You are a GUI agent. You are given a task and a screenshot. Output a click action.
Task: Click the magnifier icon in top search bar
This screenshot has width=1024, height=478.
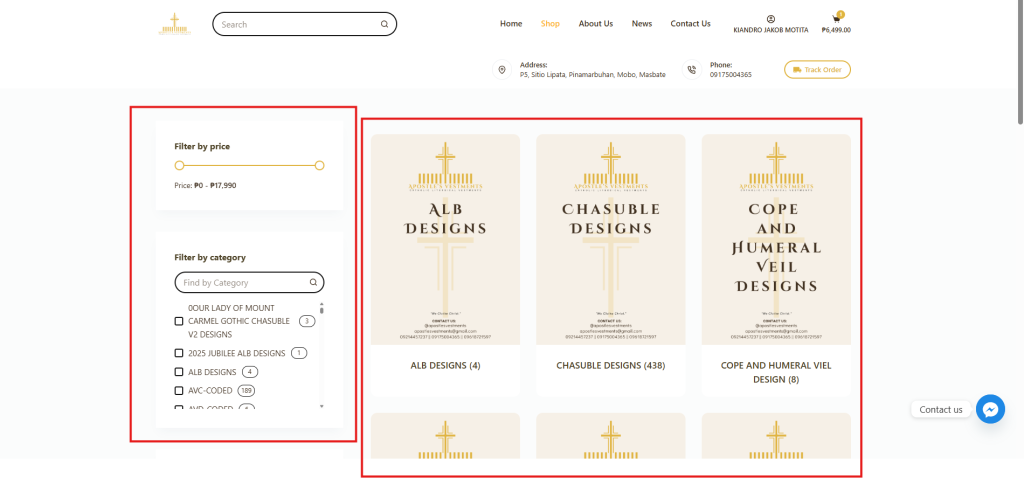[x=385, y=24]
